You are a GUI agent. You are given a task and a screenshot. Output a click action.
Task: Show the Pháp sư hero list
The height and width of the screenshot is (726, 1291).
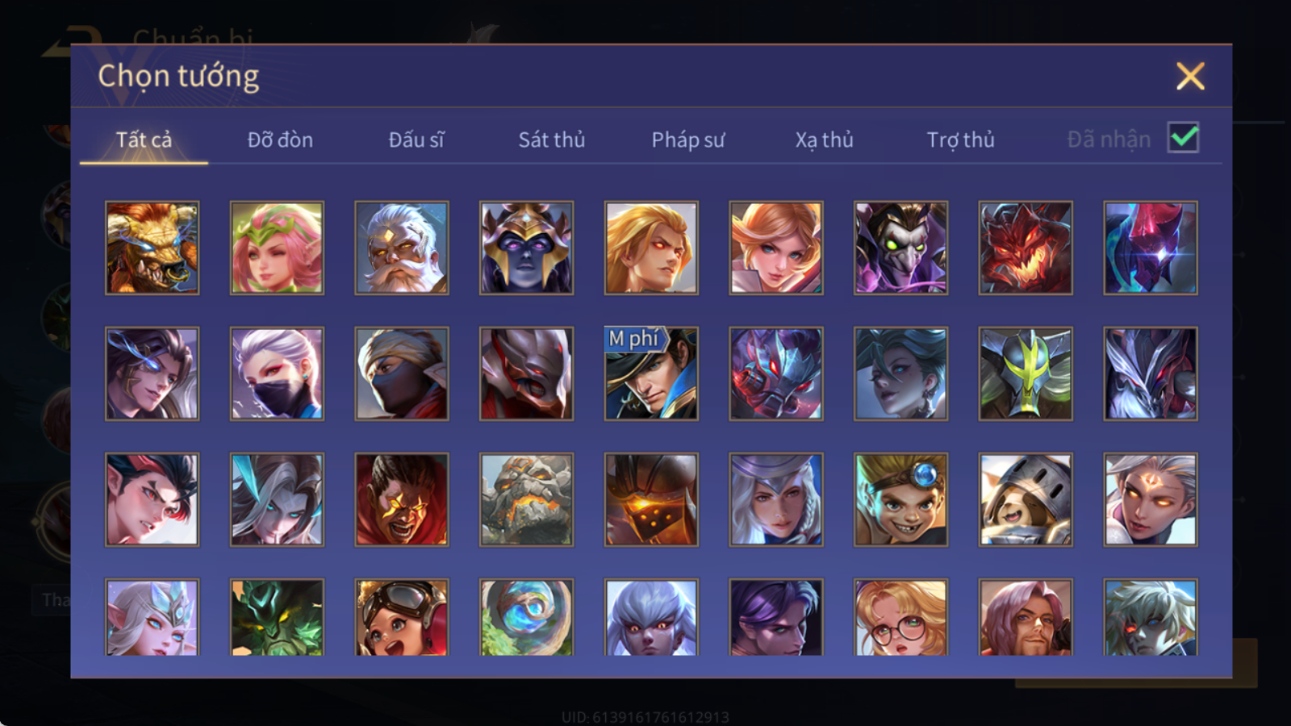[688, 140]
